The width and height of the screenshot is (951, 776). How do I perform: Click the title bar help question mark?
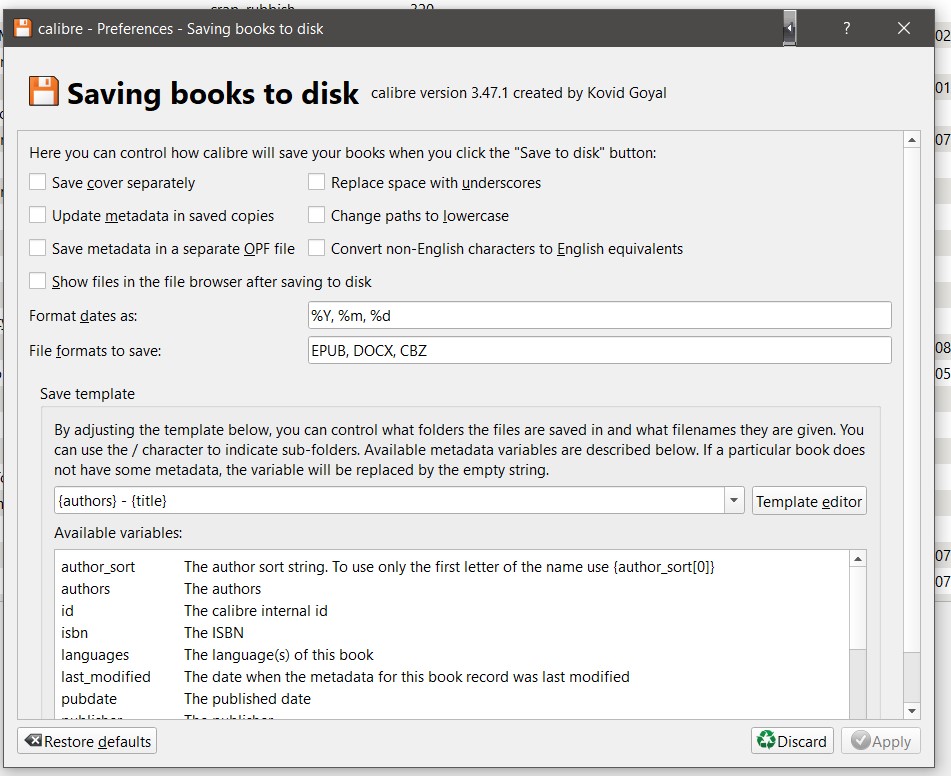tap(846, 28)
